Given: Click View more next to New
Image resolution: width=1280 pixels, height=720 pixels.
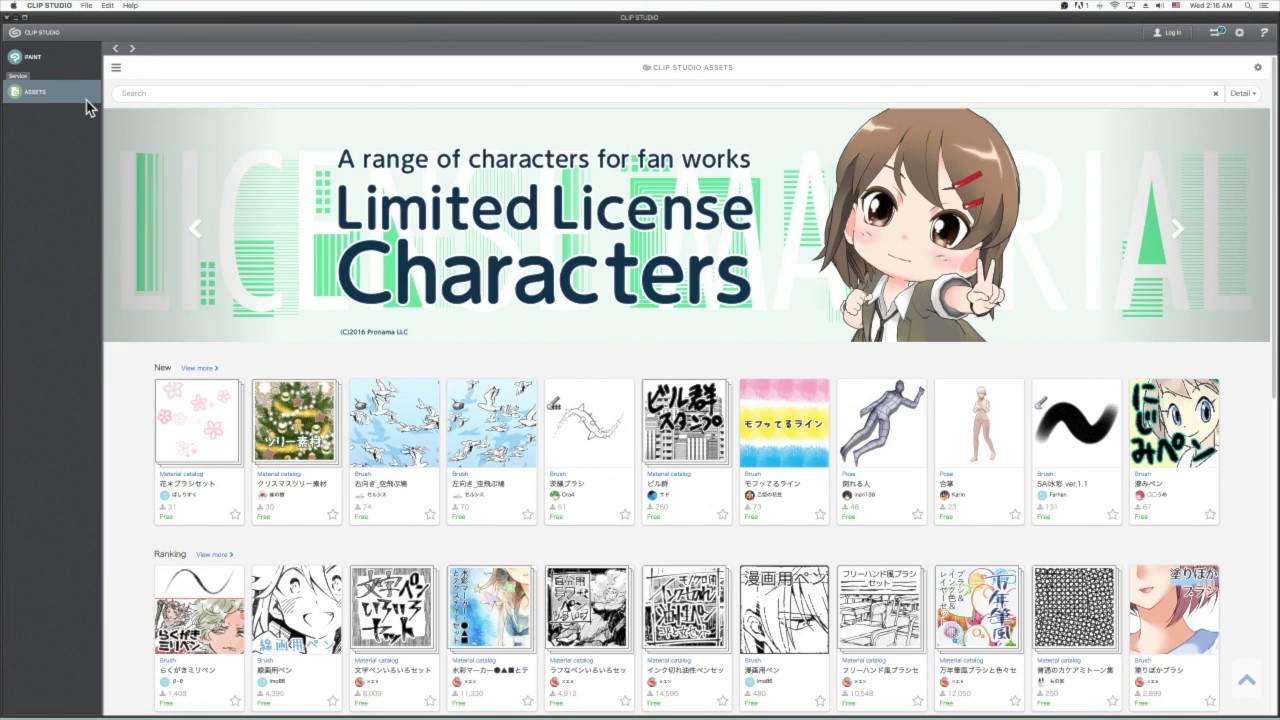Looking at the screenshot, I should 199,369.
